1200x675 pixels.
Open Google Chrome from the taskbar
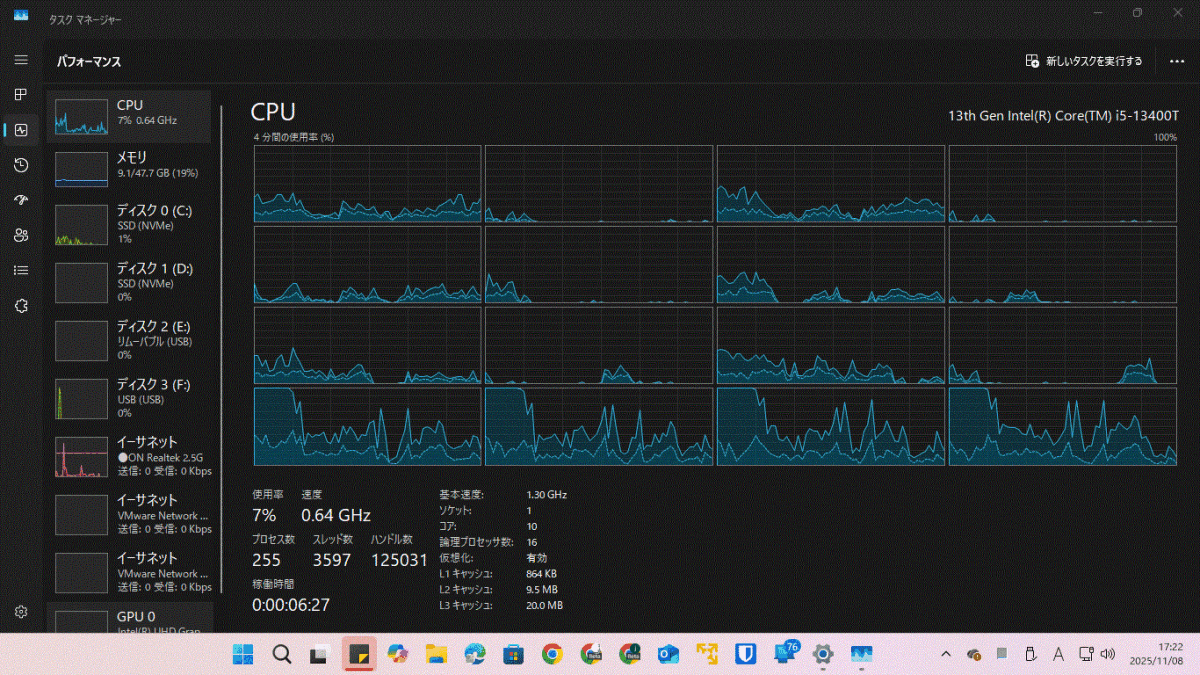click(551, 654)
